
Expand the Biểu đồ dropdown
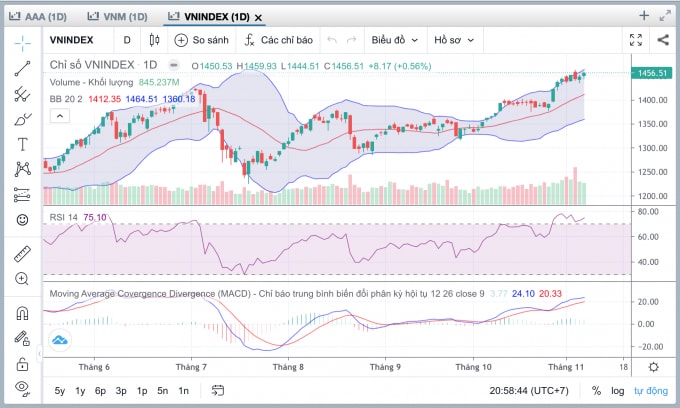point(395,40)
